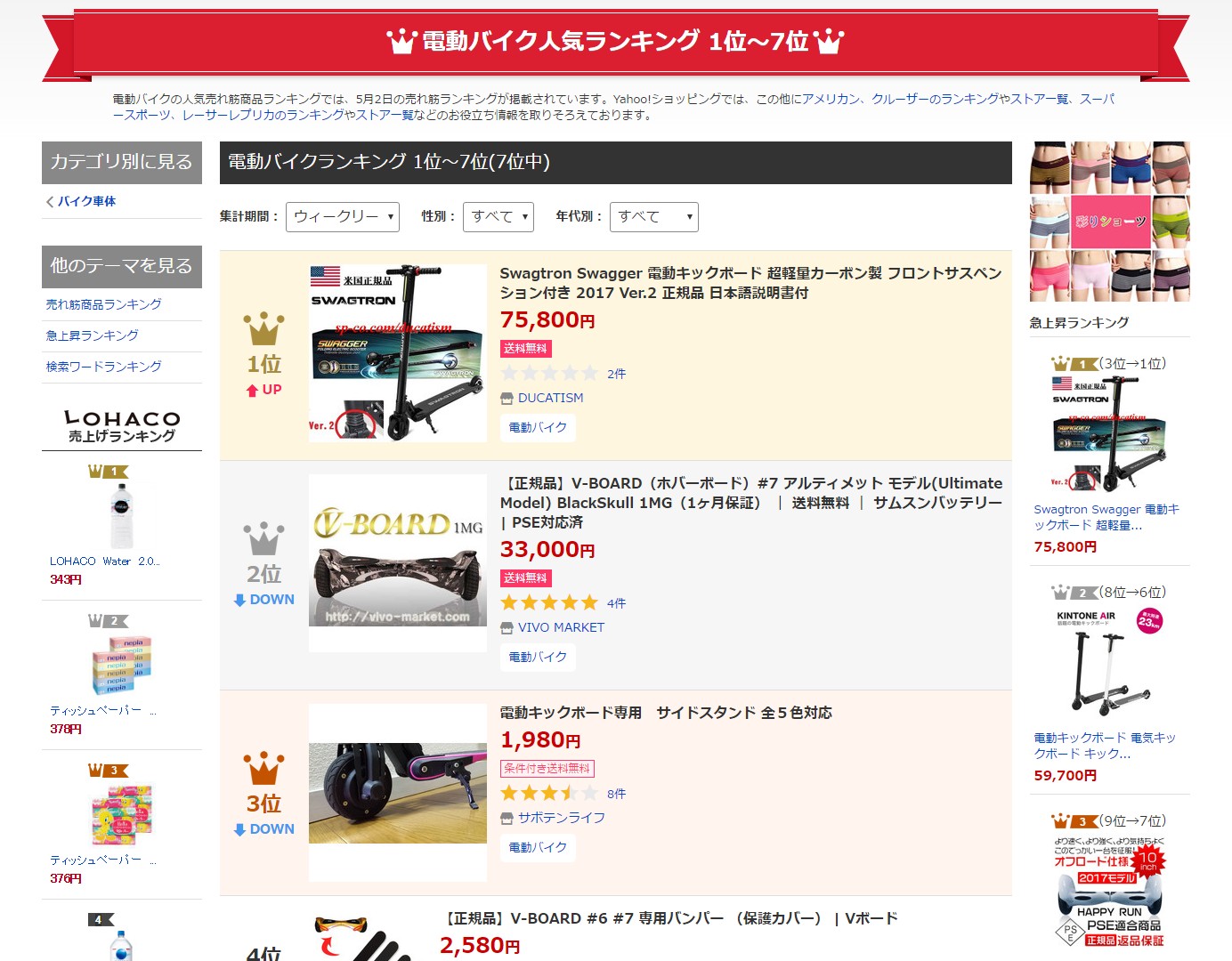Open the LOHACO Water 2.0 item link
The height and width of the screenshot is (961, 1232).
pos(105,561)
